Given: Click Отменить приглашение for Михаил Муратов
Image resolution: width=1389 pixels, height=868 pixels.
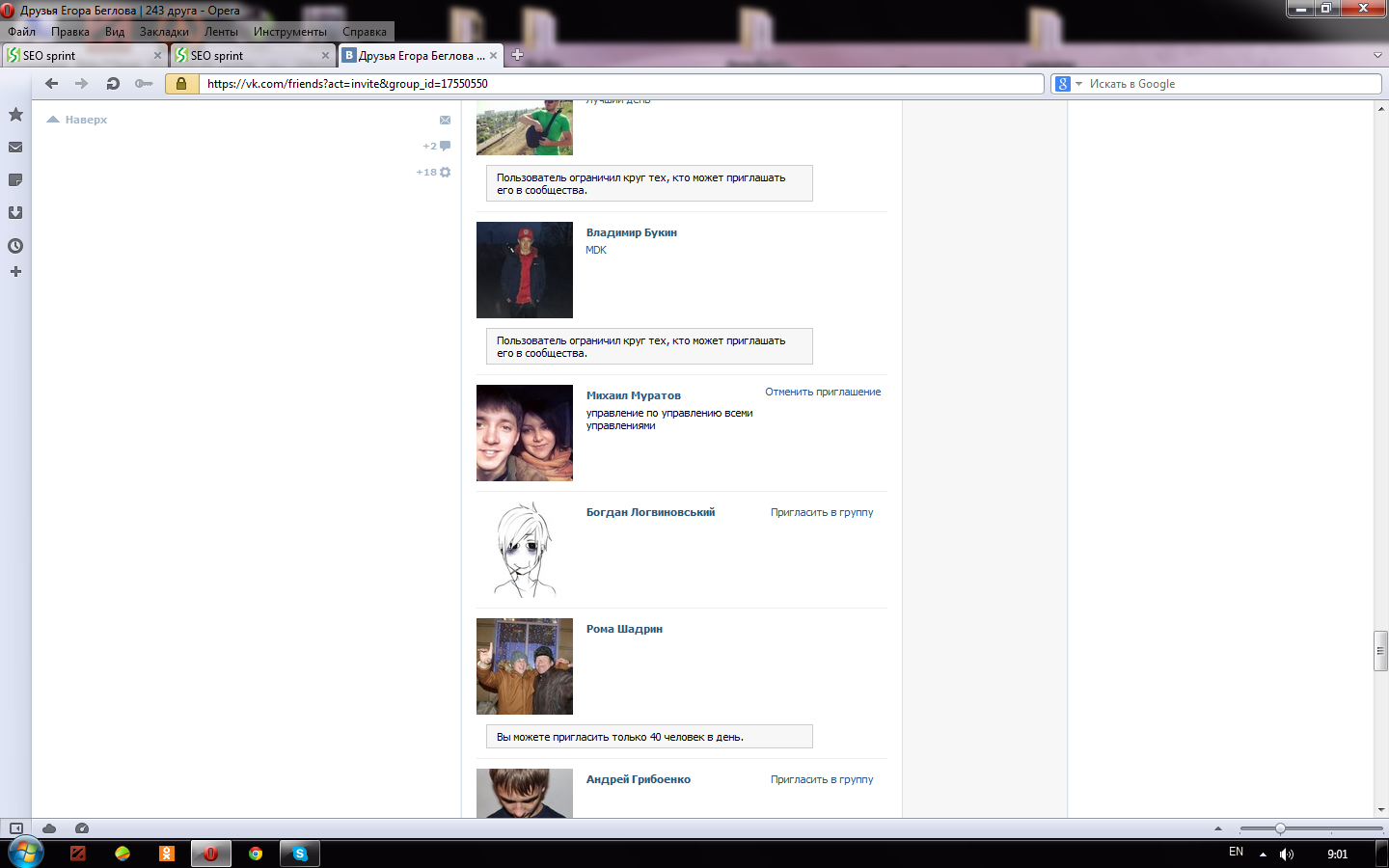Looking at the screenshot, I should pos(823,392).
